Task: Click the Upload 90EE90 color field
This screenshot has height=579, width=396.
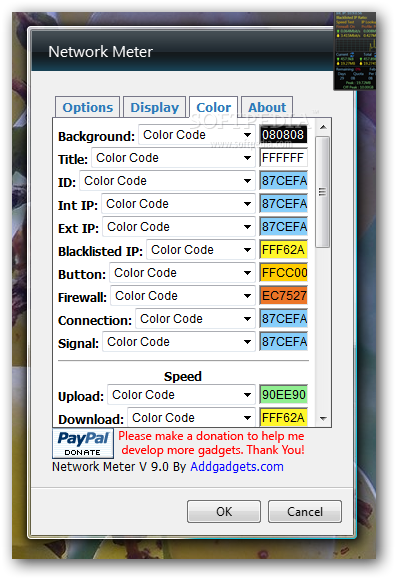Action: (x=283, y=395)
